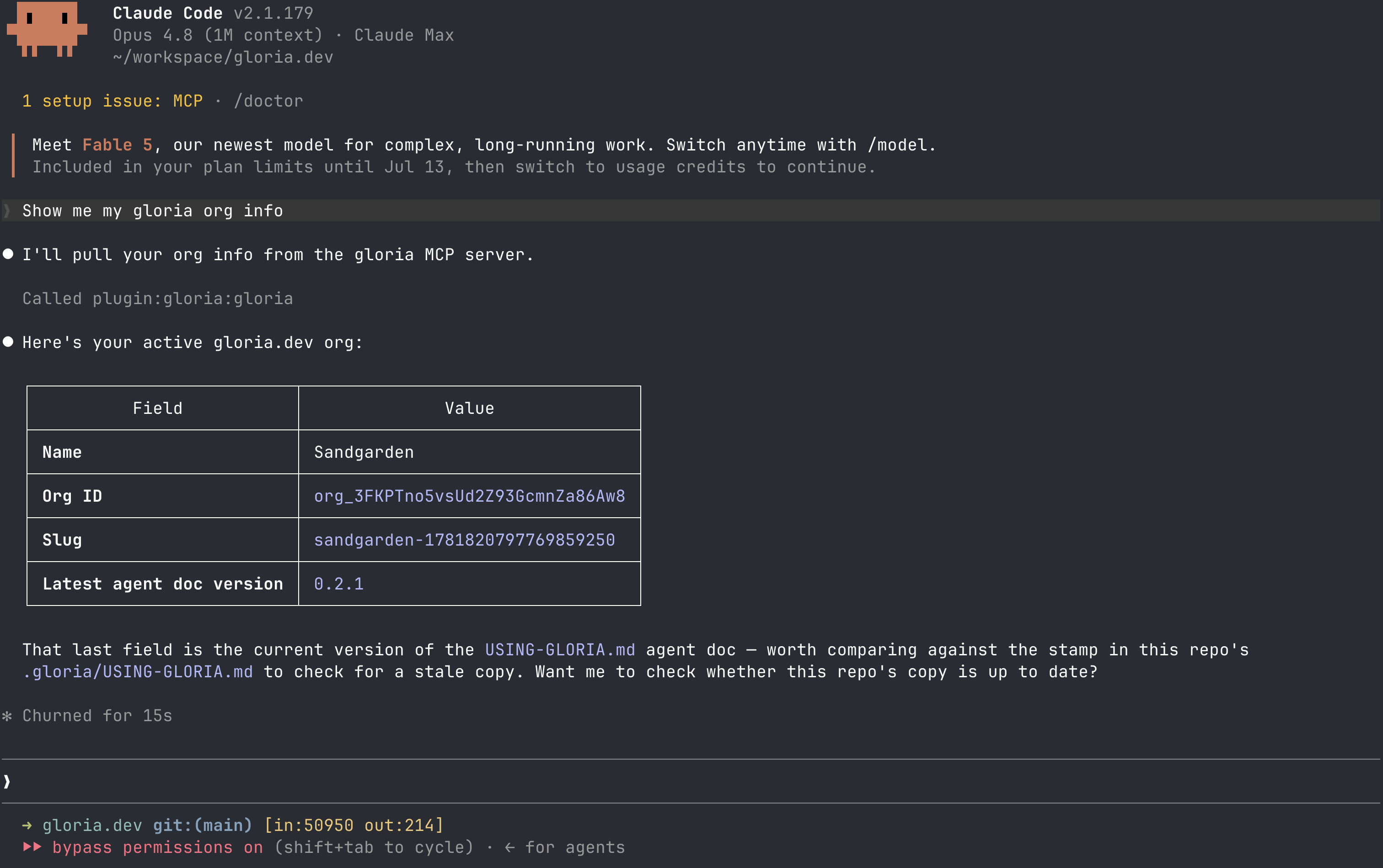The image size is (1383, 868).
Task: Toggle "bypass permissions on" mode indicator
Action: (x=157, y=847)
